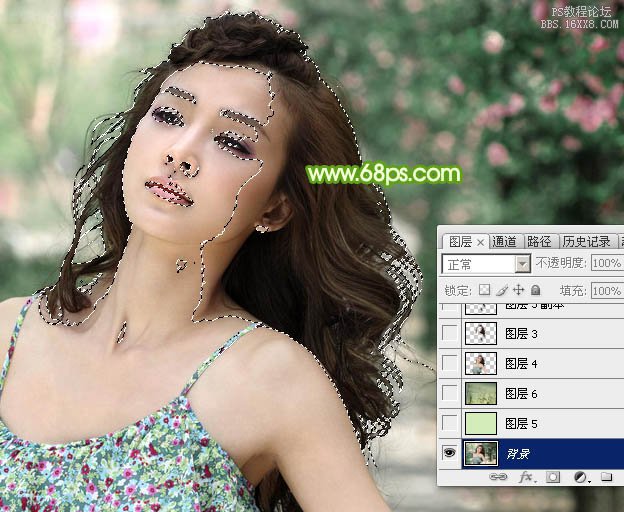Image resolution: width=624 pixels, height=512 pixels.
Task: Open the 正常 blend mode dropdown
Action: 486,264
